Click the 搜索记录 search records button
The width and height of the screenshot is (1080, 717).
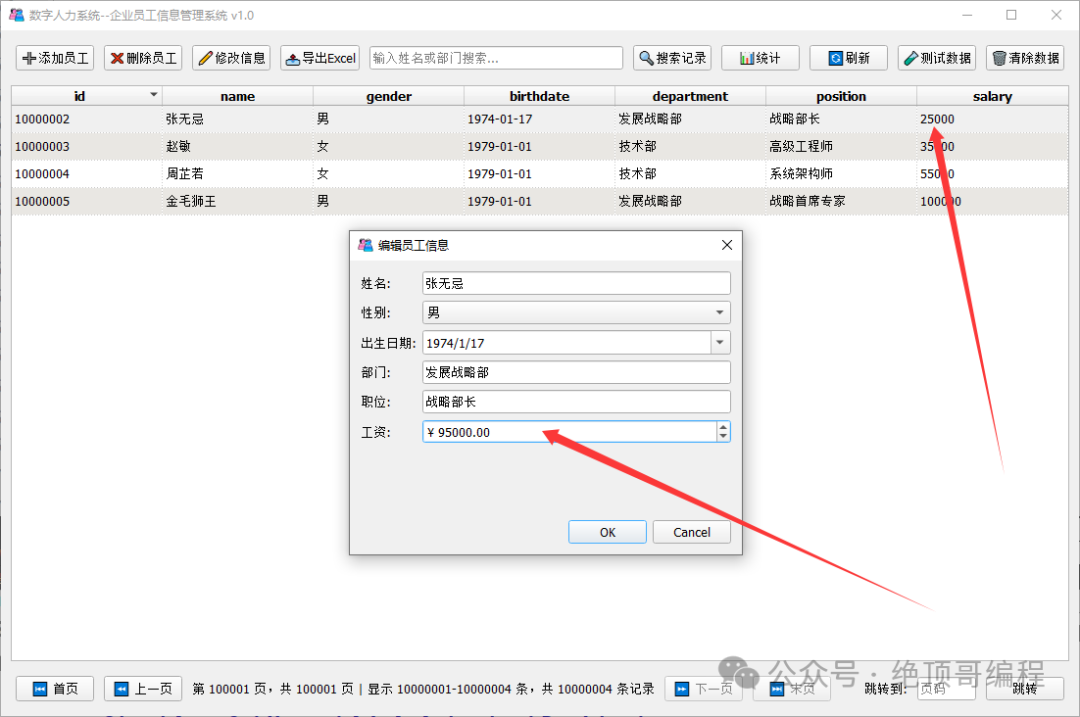point(672,59)
